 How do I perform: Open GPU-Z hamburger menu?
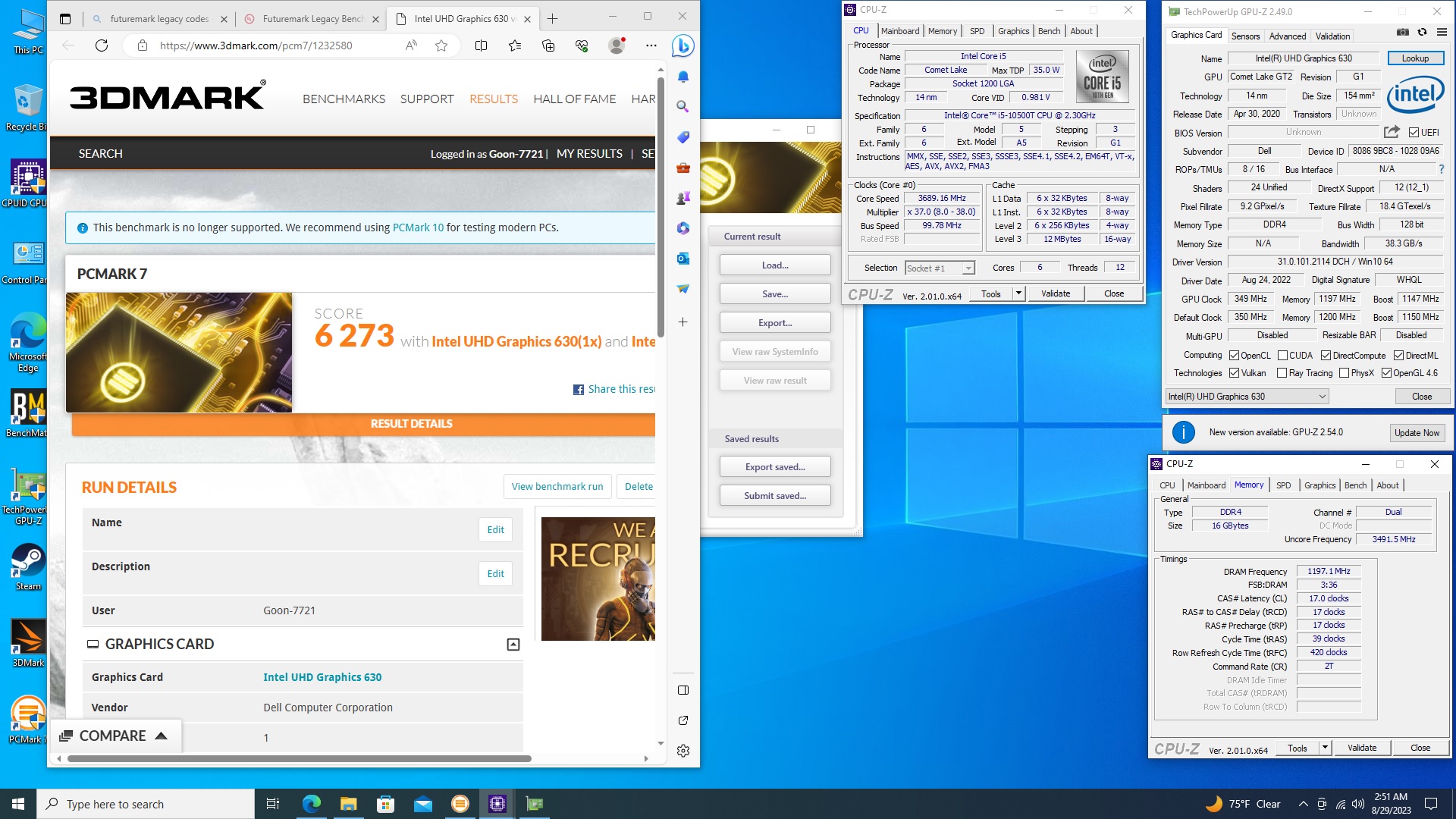[x=1442, y=32]
